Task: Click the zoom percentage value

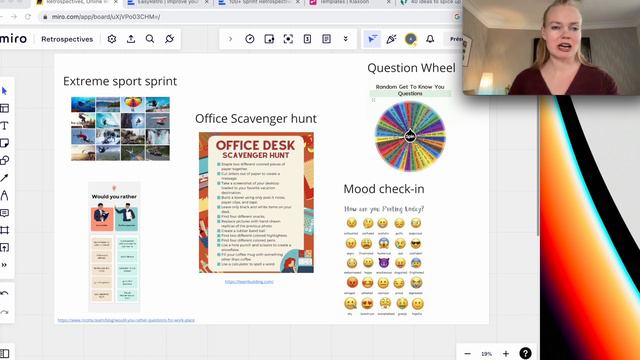Action: click(486, 354)
